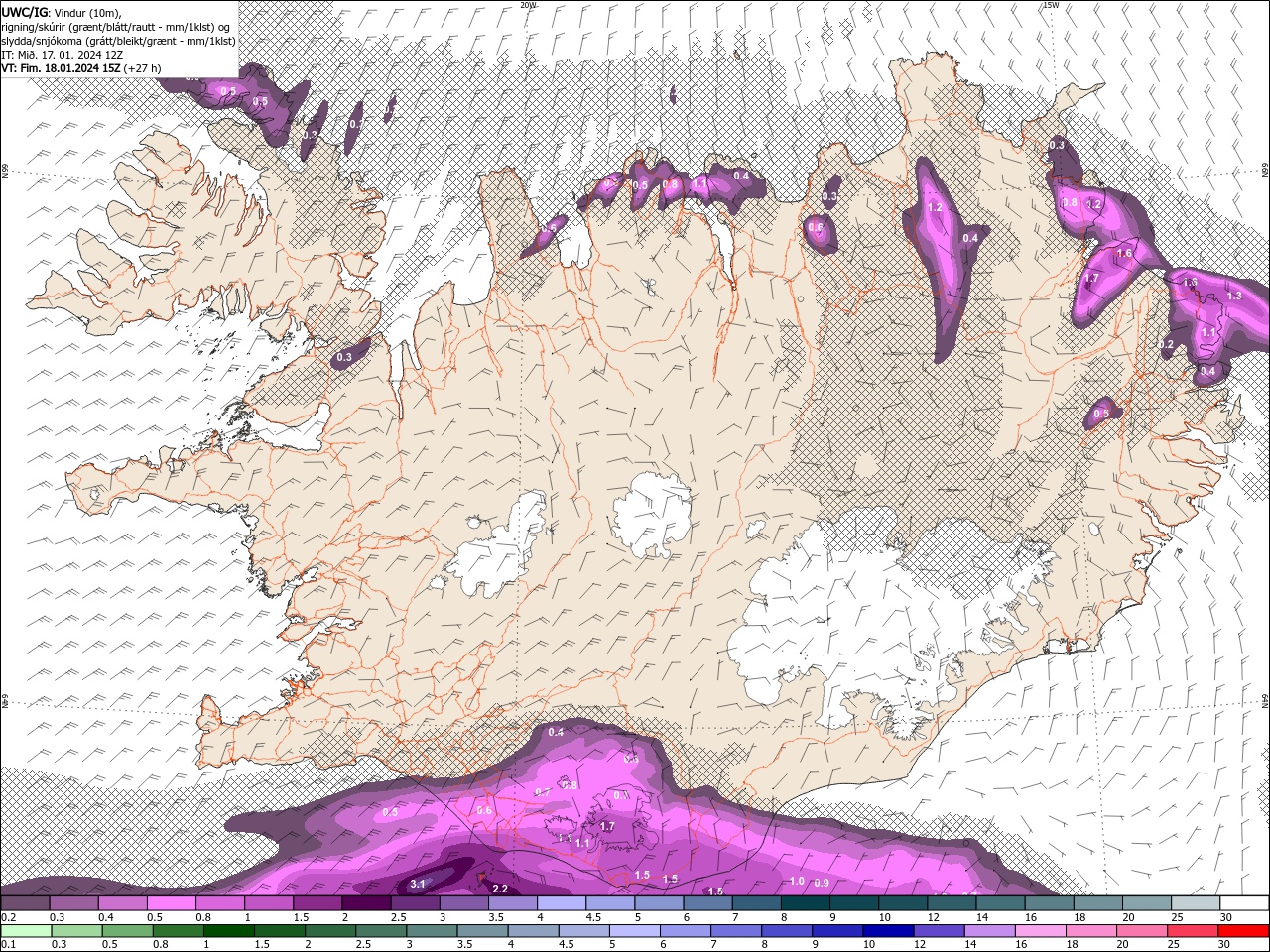Pick the bright pink 0.5 snow swatch
The height and width of the screenshot is (952, 1270).
172,903
